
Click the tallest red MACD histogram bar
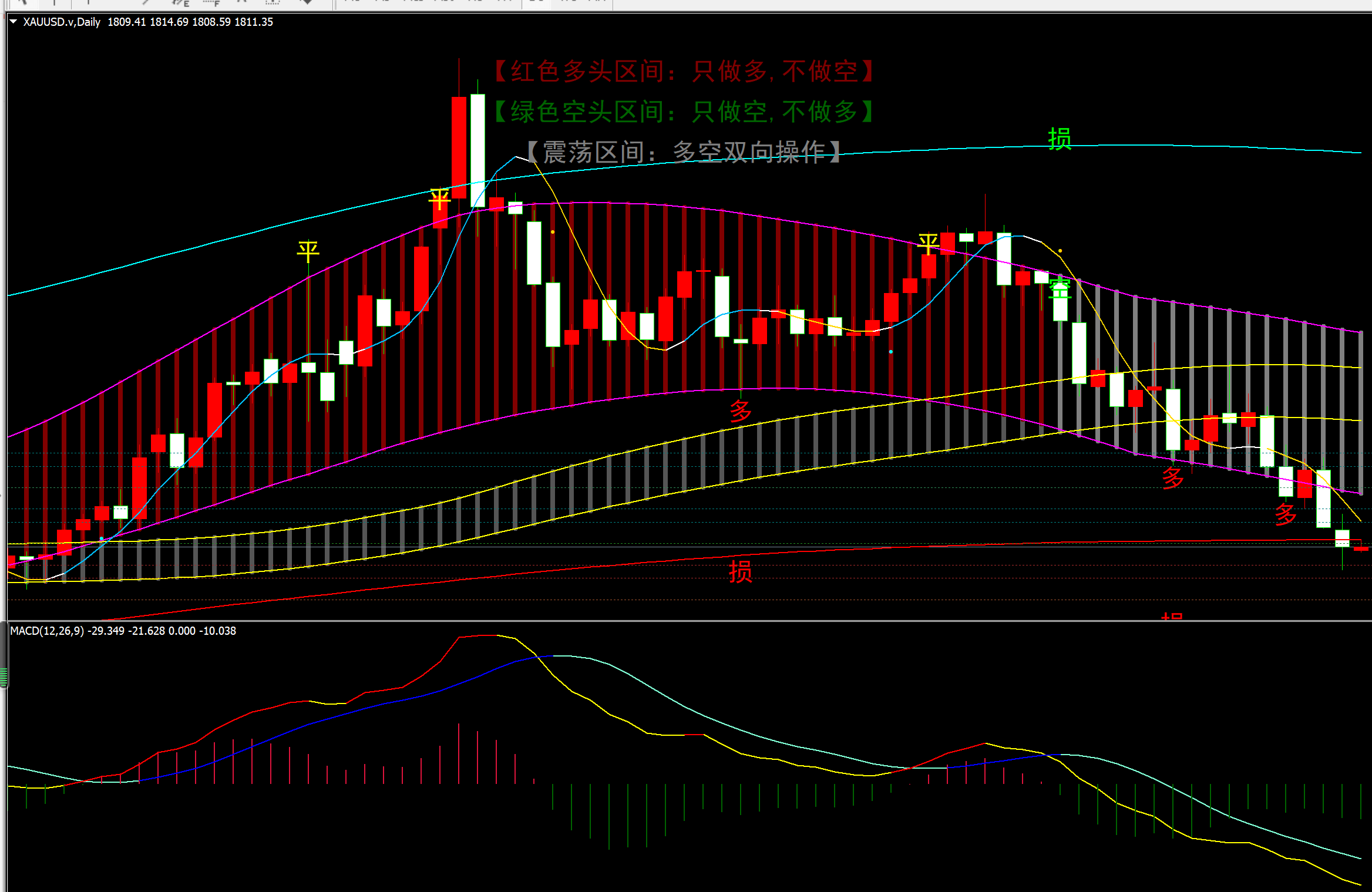[x=459, y=754]
